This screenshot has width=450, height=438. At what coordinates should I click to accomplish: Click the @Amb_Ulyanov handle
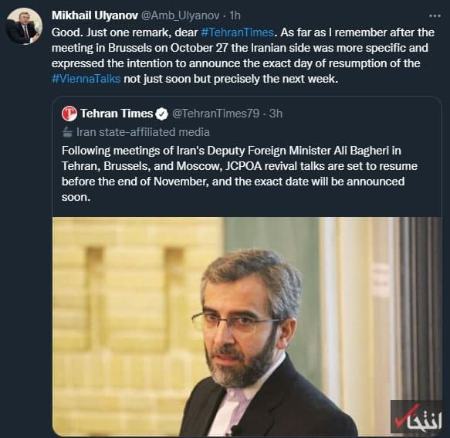pos(180,15)
